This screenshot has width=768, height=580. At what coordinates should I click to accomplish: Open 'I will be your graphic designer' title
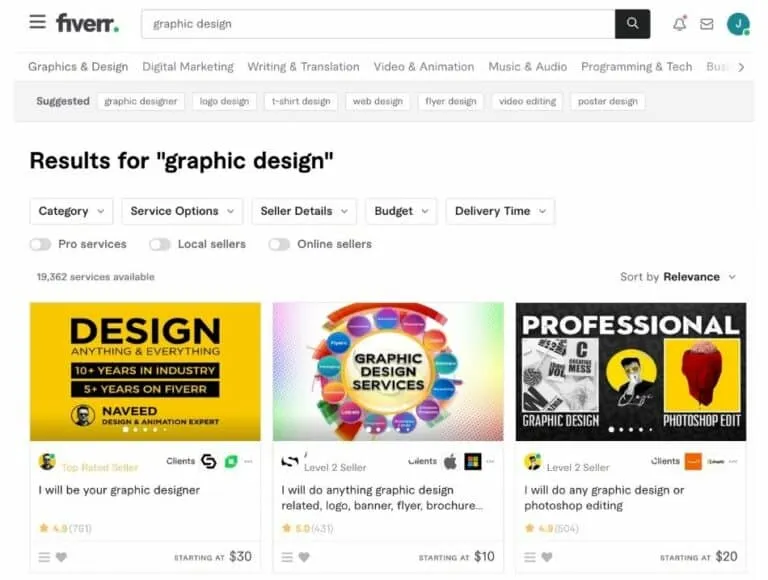click(x=119, y=490)
